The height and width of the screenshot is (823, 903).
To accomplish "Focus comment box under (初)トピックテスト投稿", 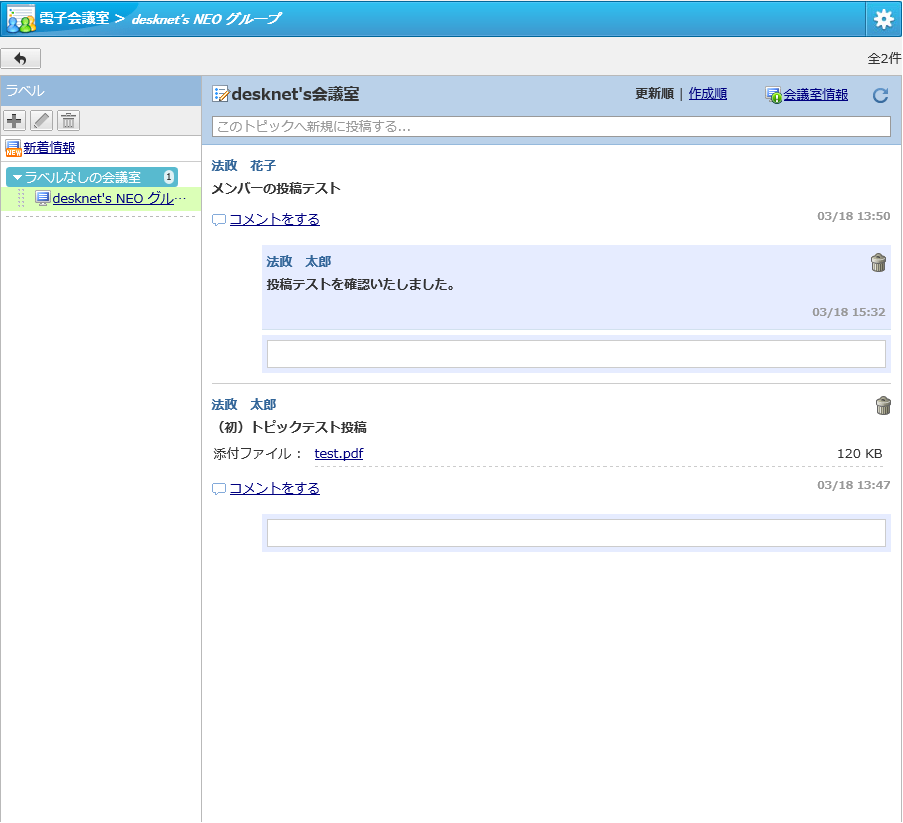I will coord(576,533).
